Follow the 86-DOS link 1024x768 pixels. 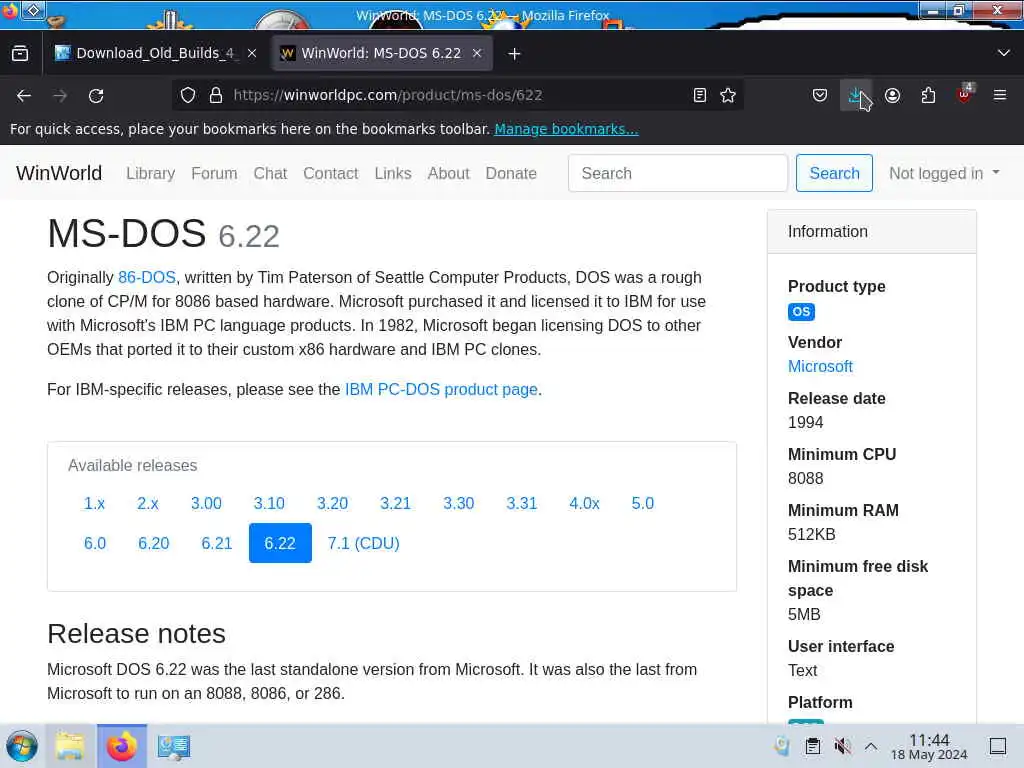click(147, 278)
